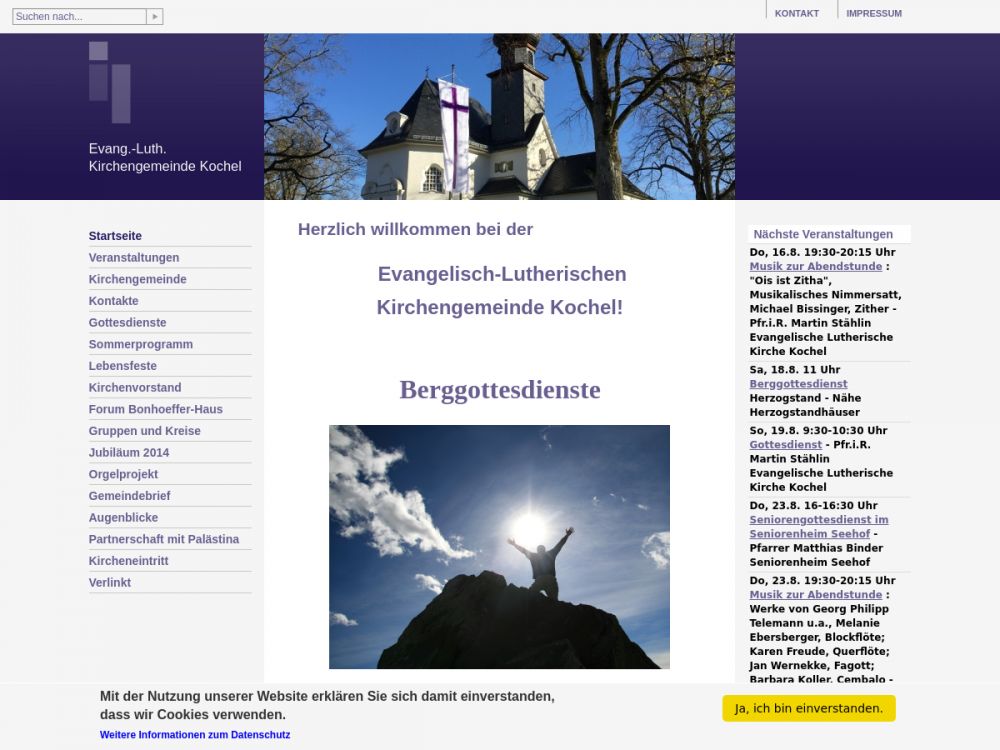The height and width of the screenshot is (750, 1000).
Task: Open first 'Musik zur Abendstunde' event link
Action: pyautogui.click(x=815, y=267)
